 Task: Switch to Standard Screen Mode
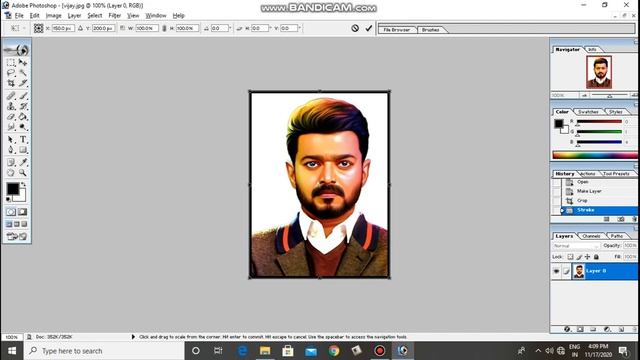click(9, 224)
